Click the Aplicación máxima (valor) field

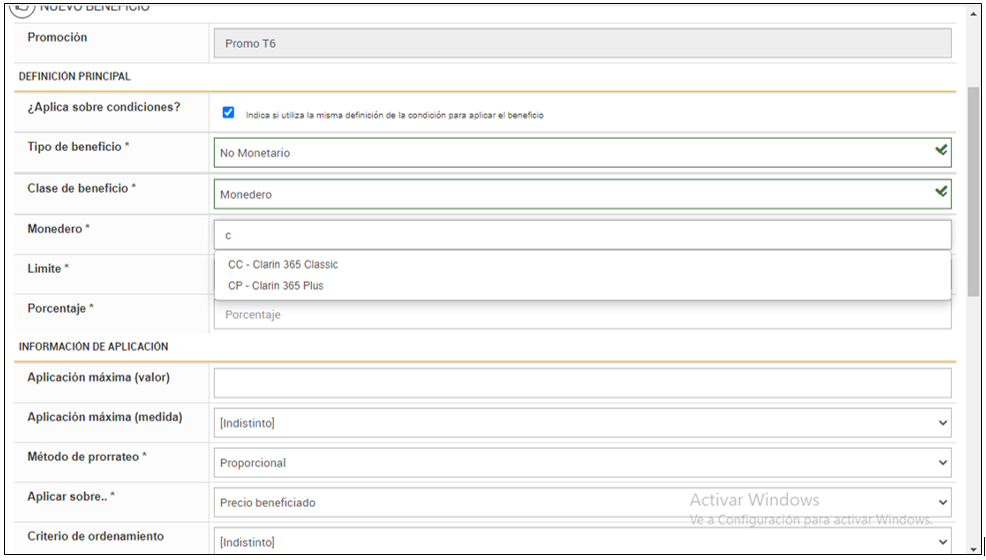click(x=582, y=383)
